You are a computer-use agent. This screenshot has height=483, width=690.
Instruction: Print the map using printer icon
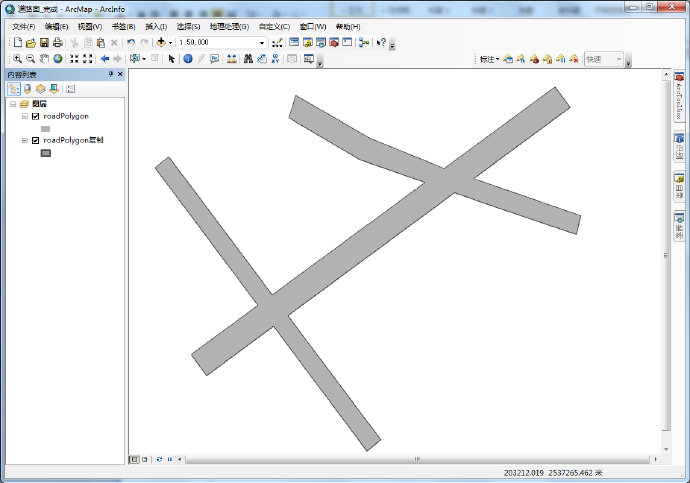58,43
